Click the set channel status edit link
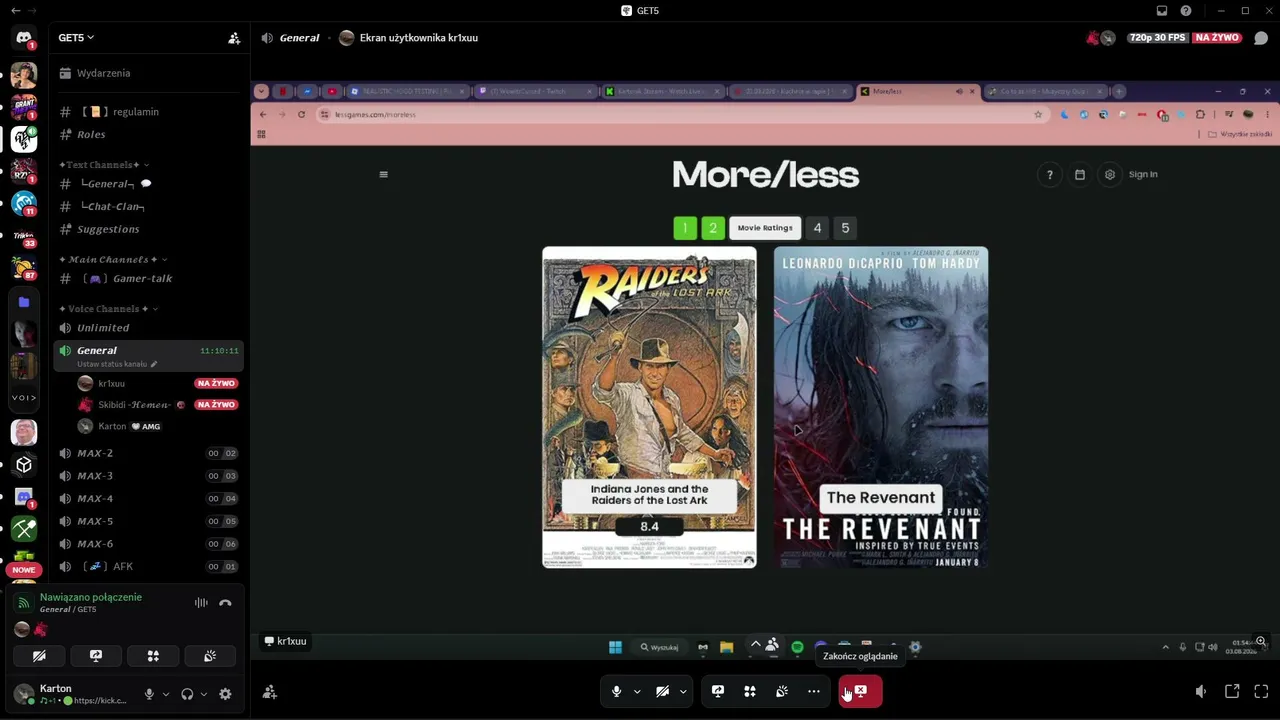The image size is (1280, 720). (x=117, y=364)
